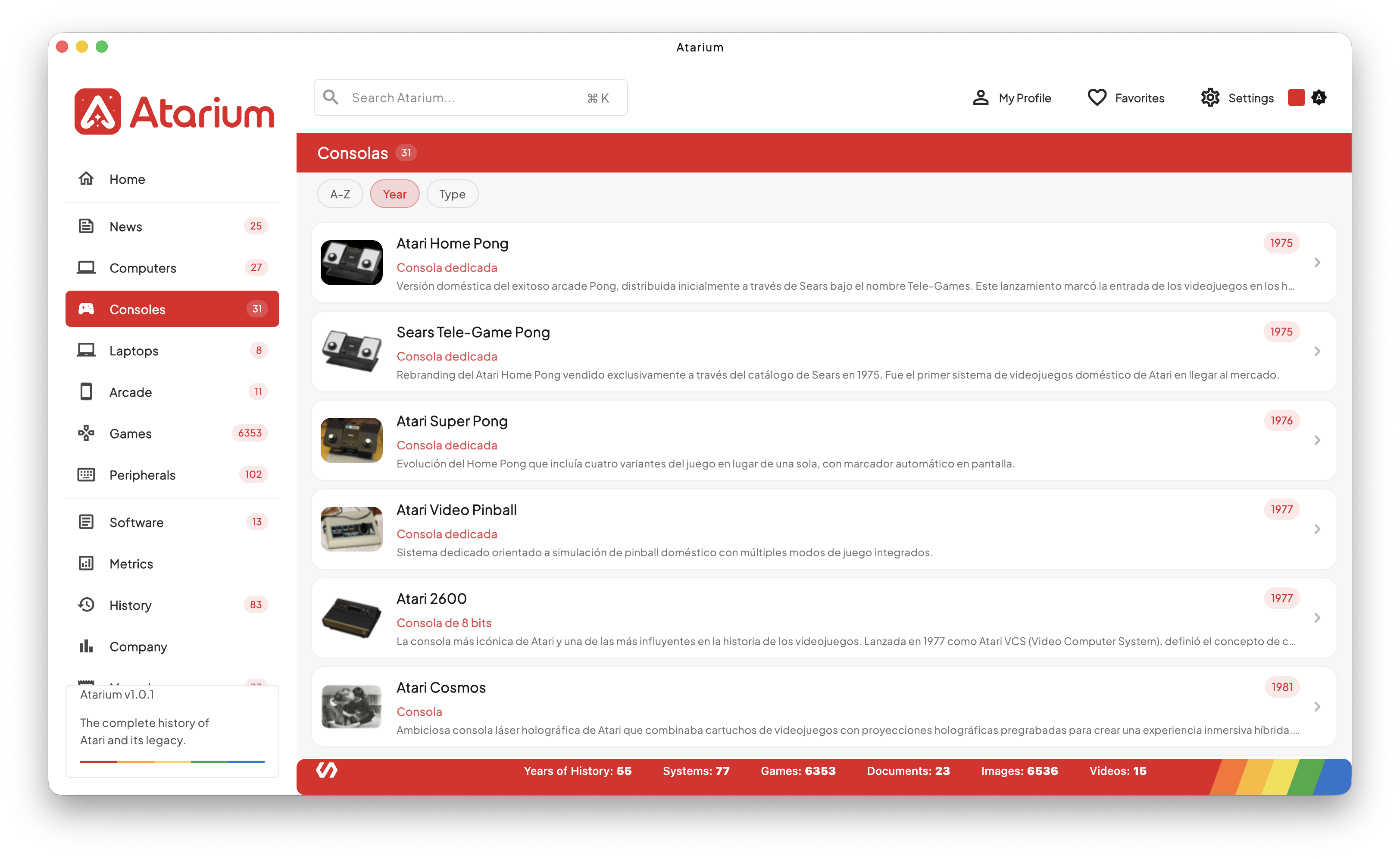Click the "Atarium v1.0.1" version text

click(x=117, y=695)
